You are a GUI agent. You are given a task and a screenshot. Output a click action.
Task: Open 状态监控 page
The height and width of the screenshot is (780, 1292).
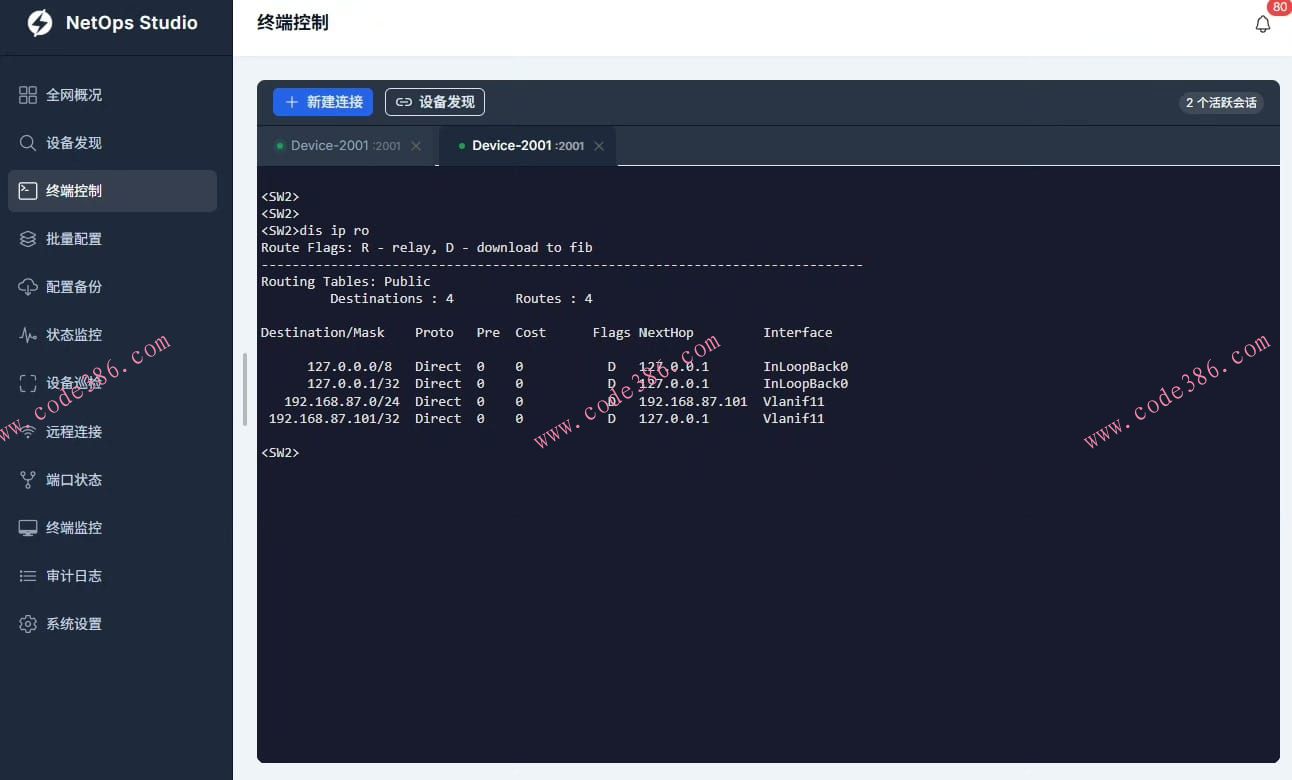point(112,335)
